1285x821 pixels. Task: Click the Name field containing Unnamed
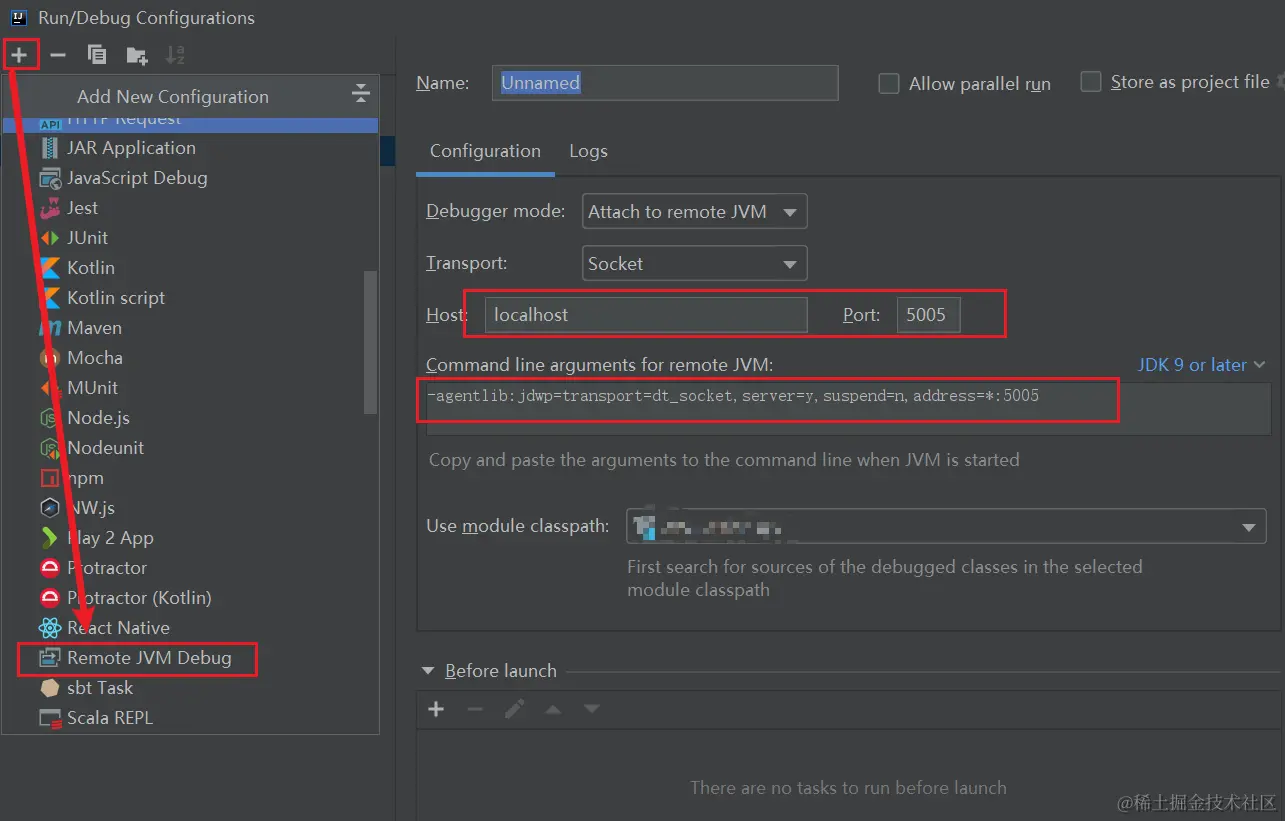[x=665, y=83]
